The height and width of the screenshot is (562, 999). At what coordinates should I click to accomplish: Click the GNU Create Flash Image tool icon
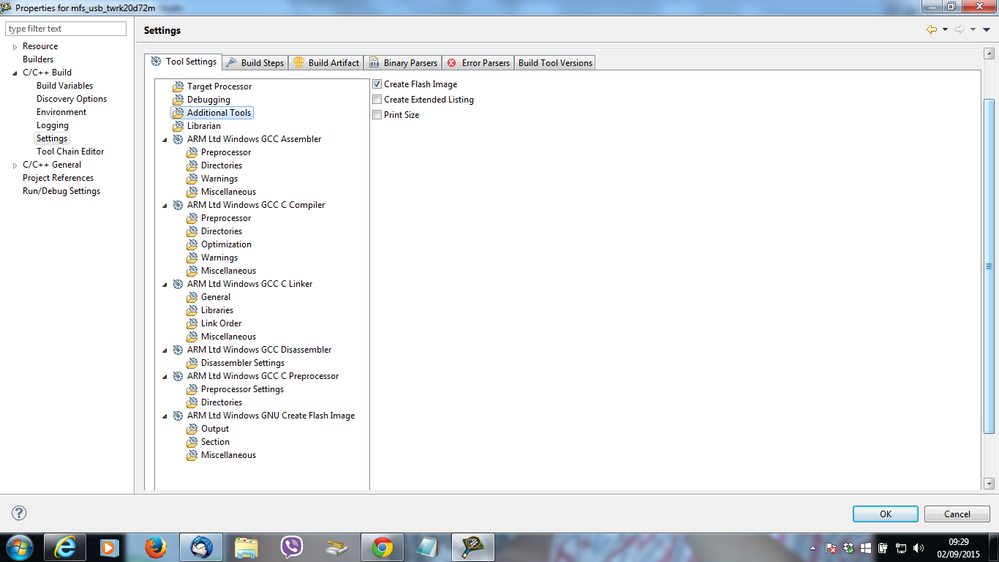click(x=178, y=415)
